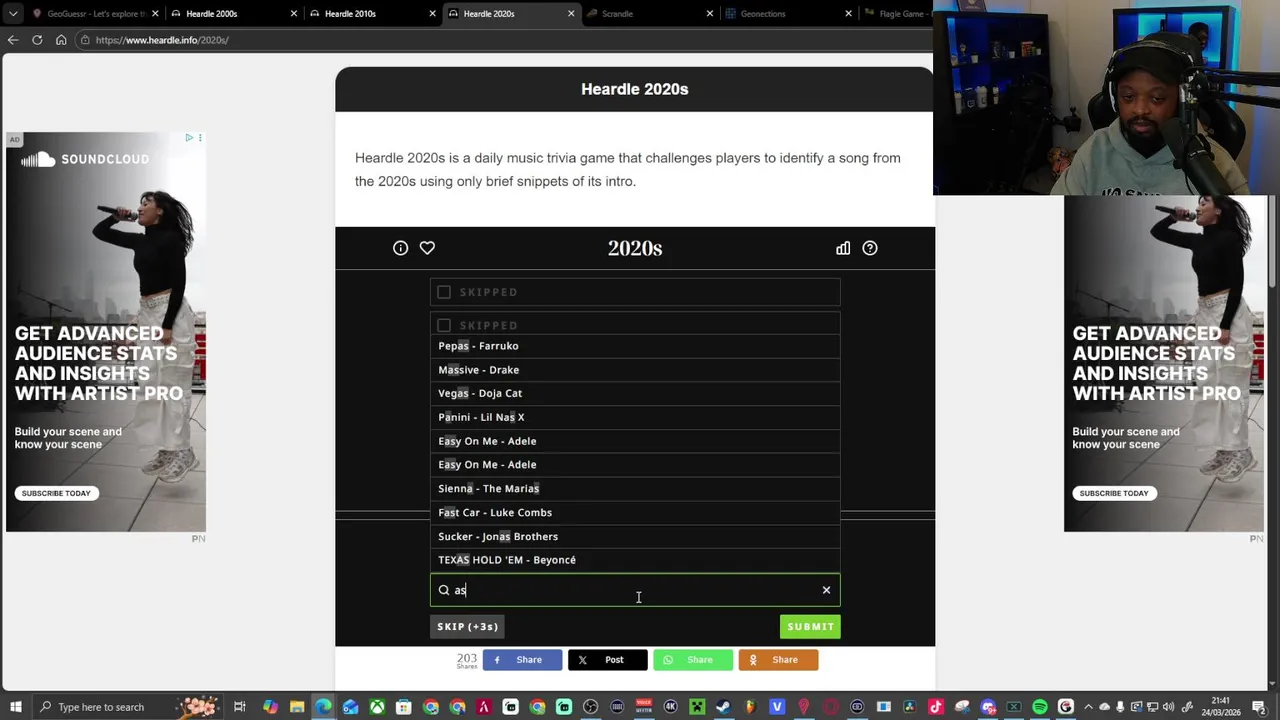Viewport: 1280px width, 720px height.
Task: Open TikTok taskbar icon
Action: (x=936, y=707)
